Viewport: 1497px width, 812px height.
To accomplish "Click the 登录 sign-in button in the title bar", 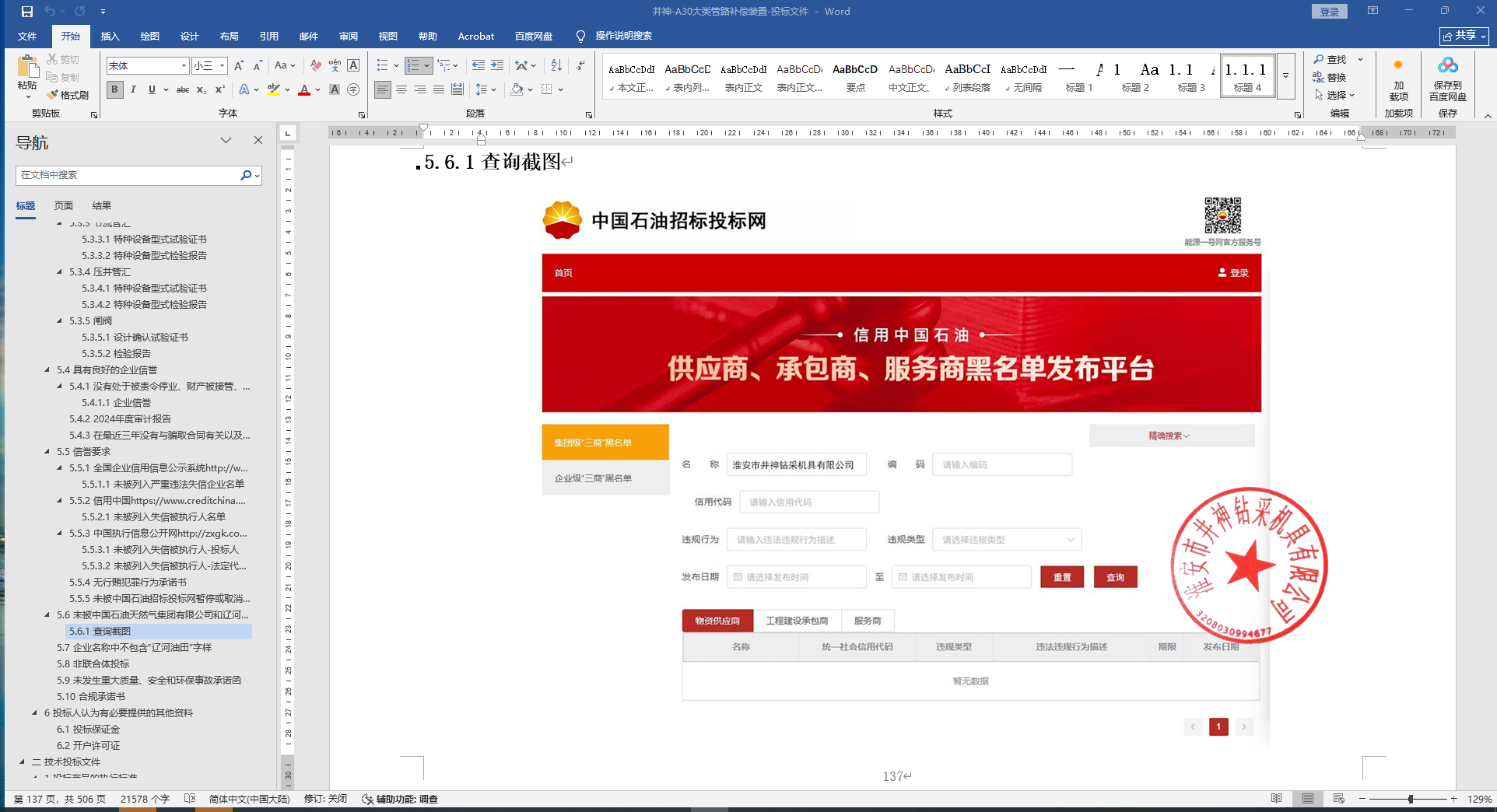I will 1330,11.
